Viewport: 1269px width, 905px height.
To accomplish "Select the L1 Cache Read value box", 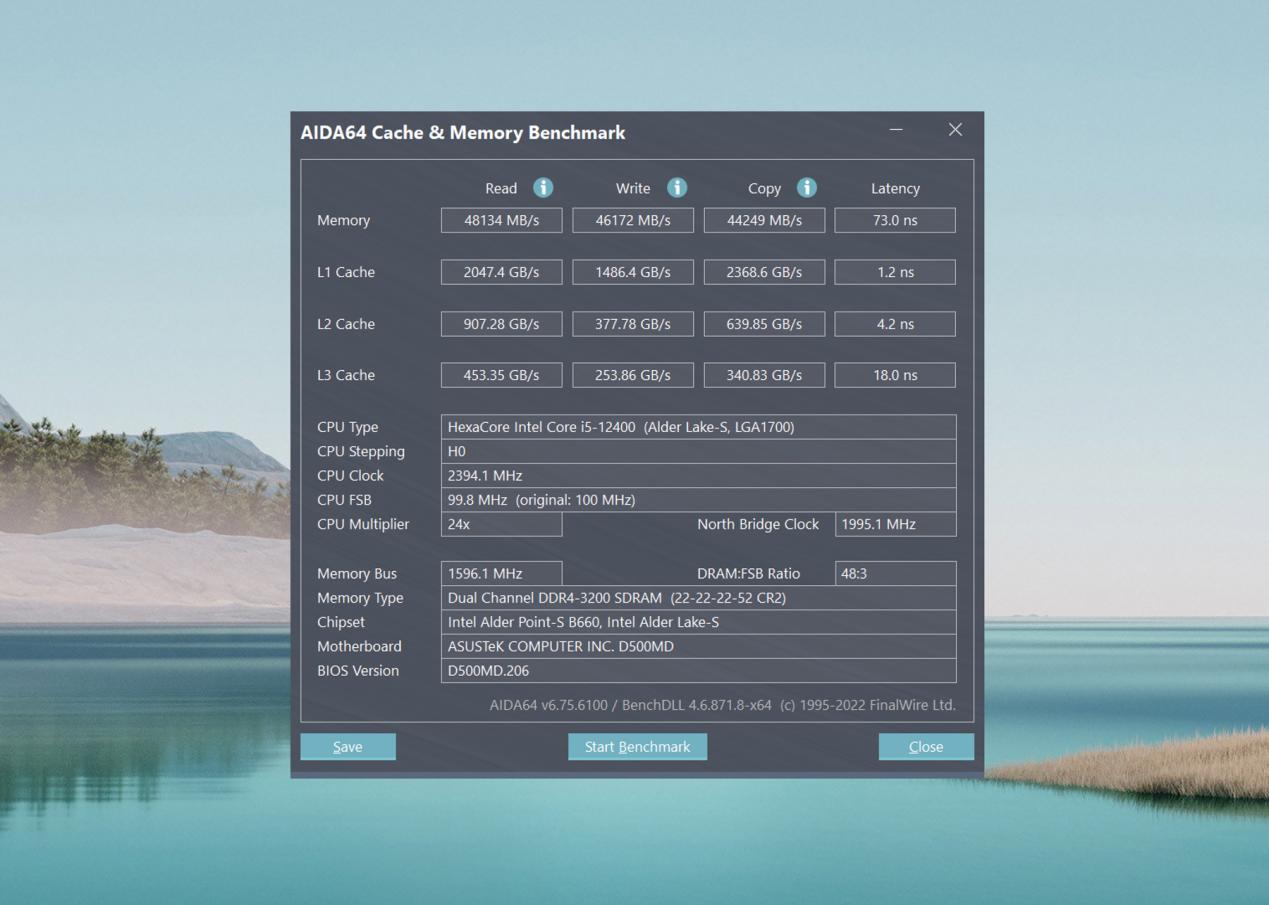I will pyautogui.click(x=501, y=272).
